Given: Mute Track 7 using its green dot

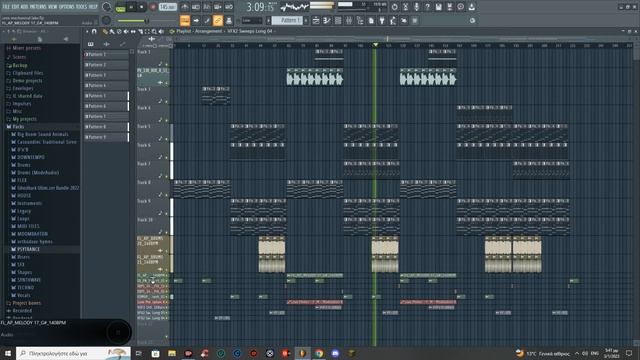Looking at the screenshot, I should coord(166,176).
